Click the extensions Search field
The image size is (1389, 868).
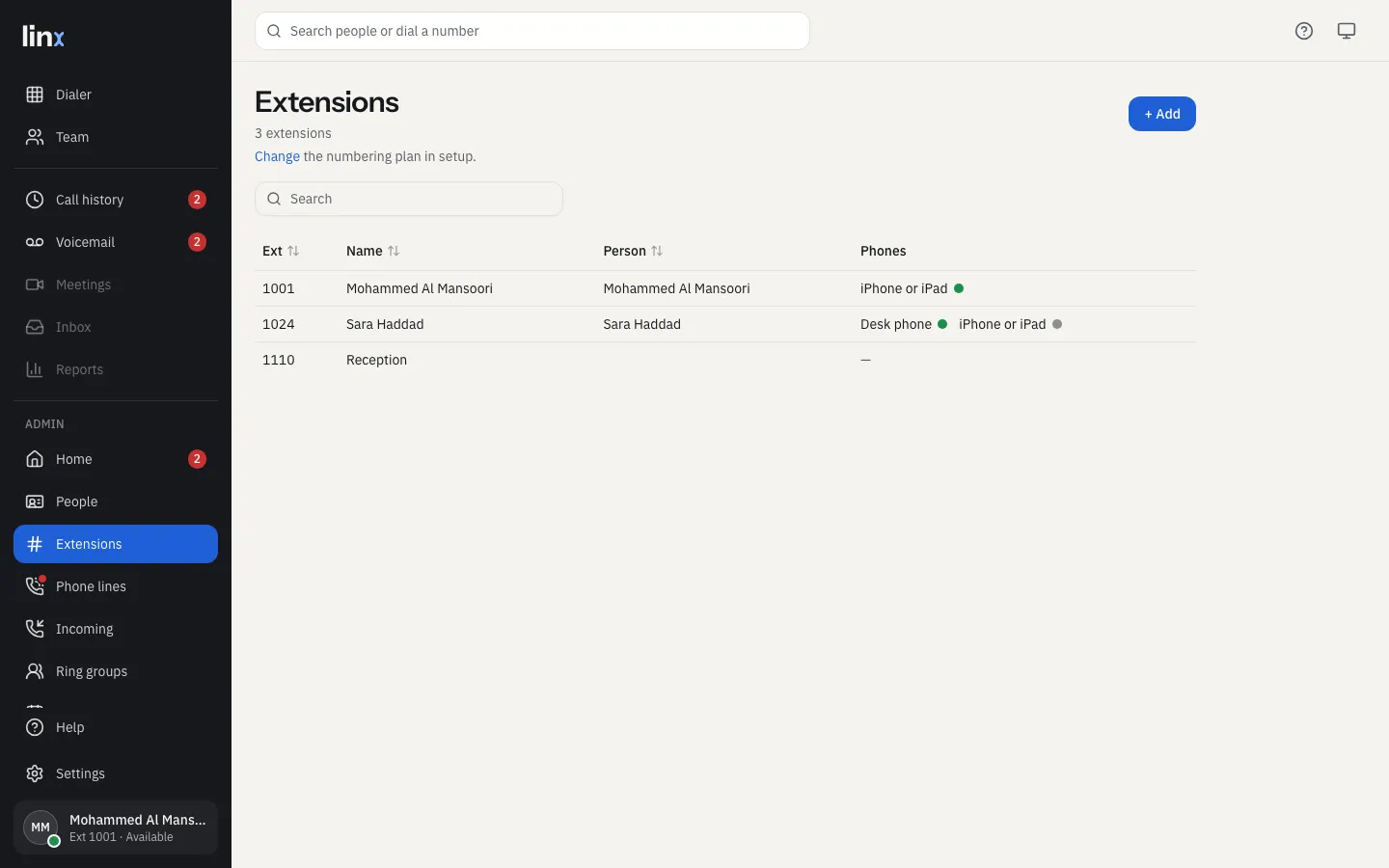(409, 199)
